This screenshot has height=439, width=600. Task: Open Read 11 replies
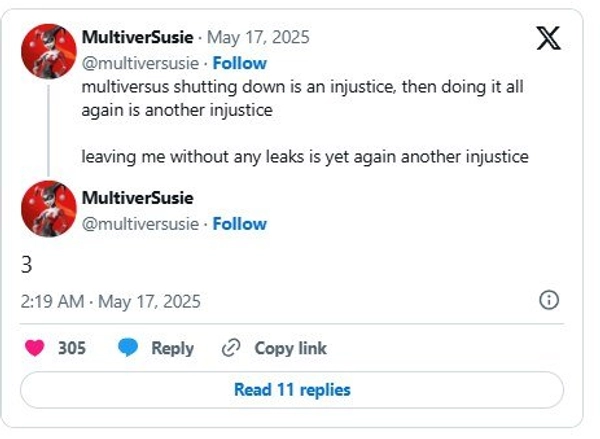coord(292,389)
